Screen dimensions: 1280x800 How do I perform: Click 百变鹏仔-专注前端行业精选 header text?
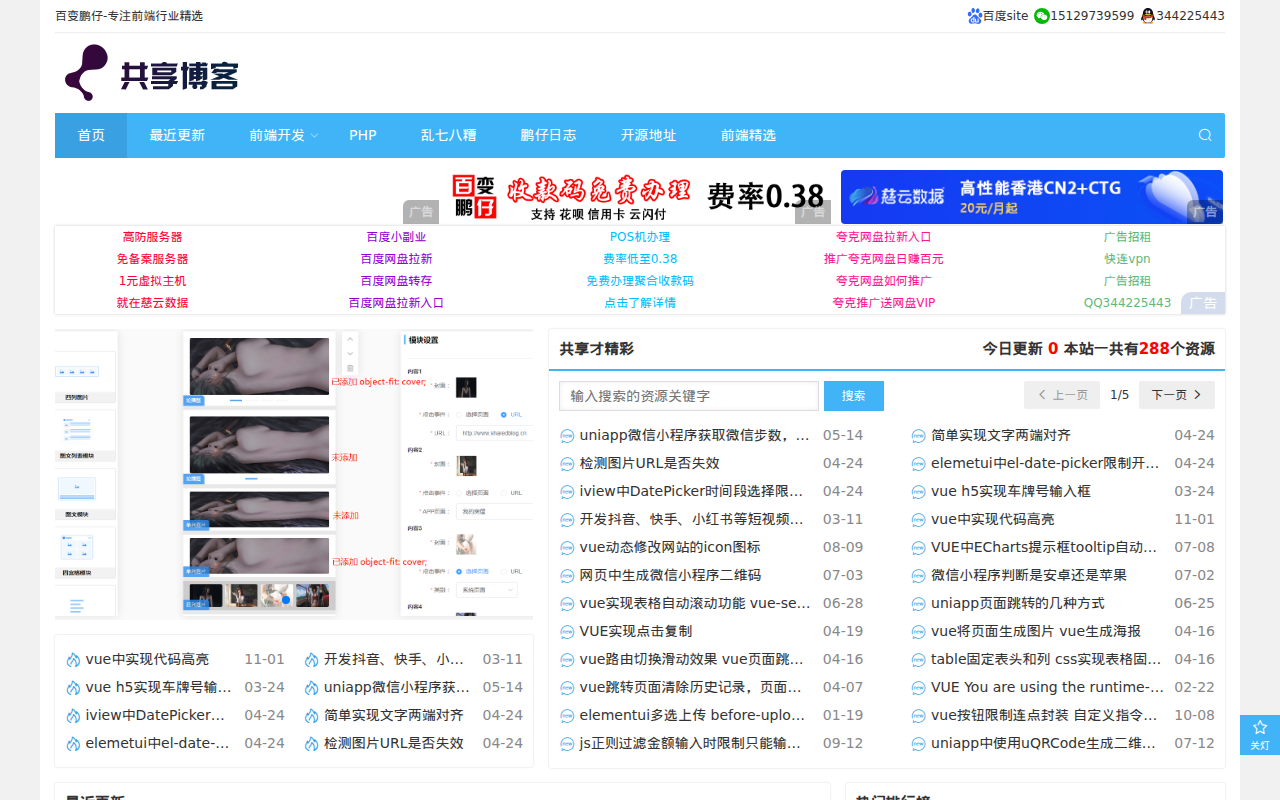tap(129, 16)
